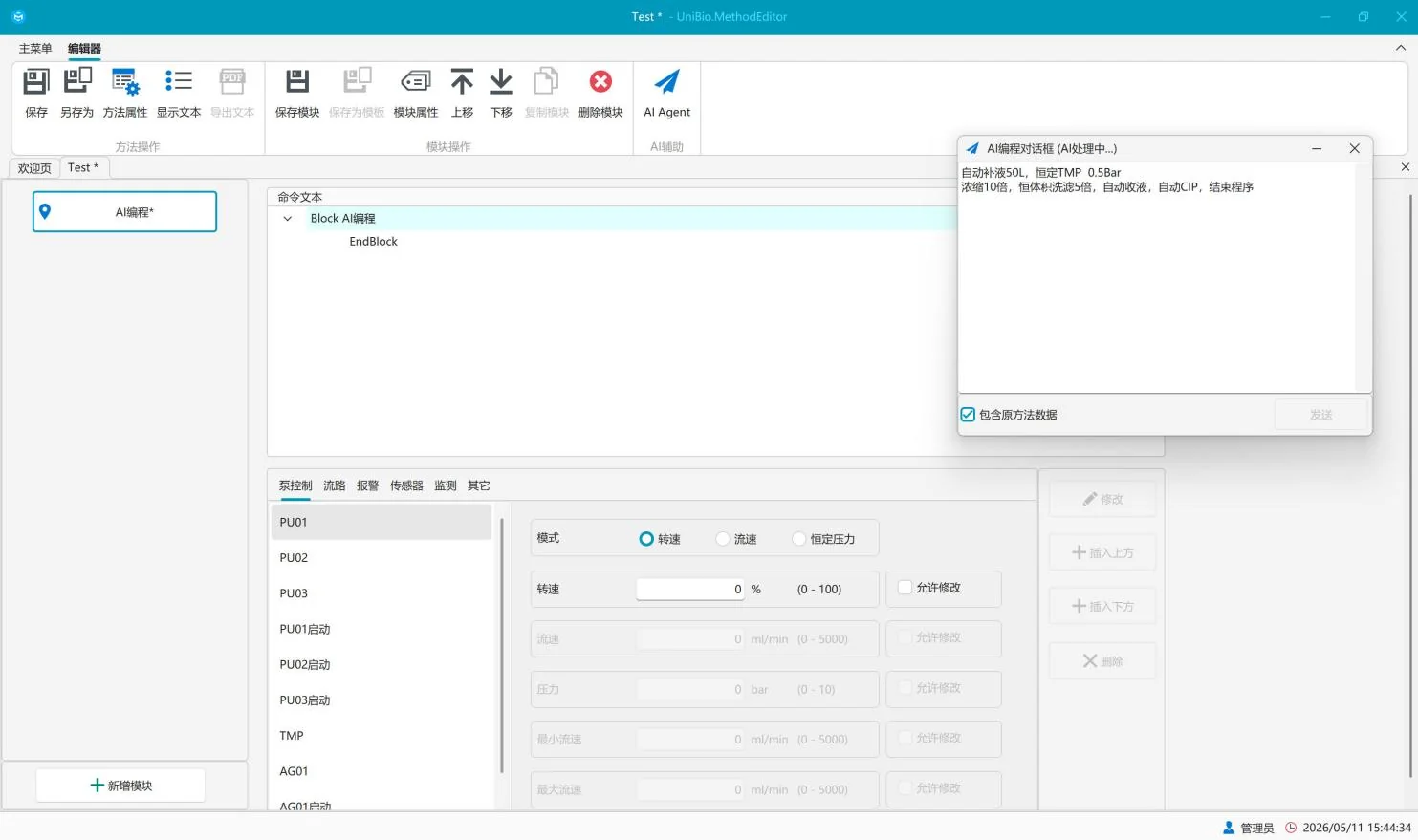The height and width of the screenshot is (840, 1418).
Task: Open 模块属性 tag icon
Action: point(416,82)
